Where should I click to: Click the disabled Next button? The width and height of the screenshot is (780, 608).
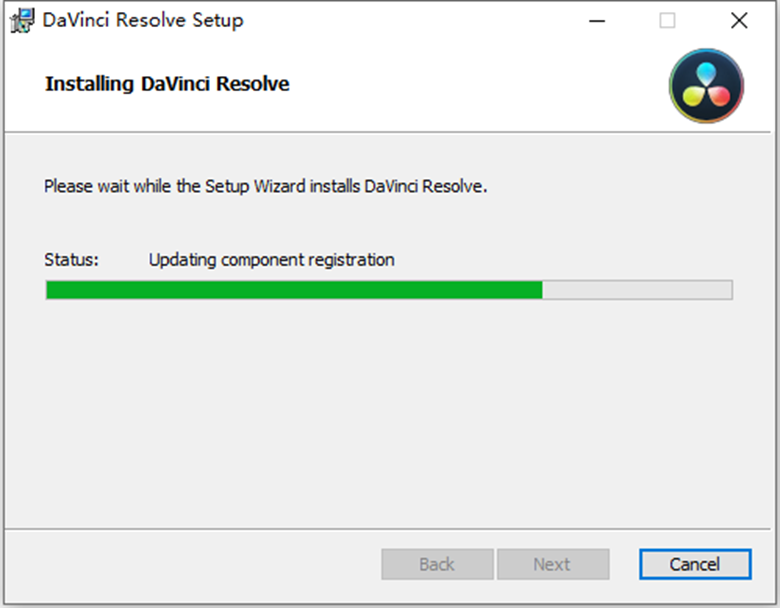click(x=553, y=564)
